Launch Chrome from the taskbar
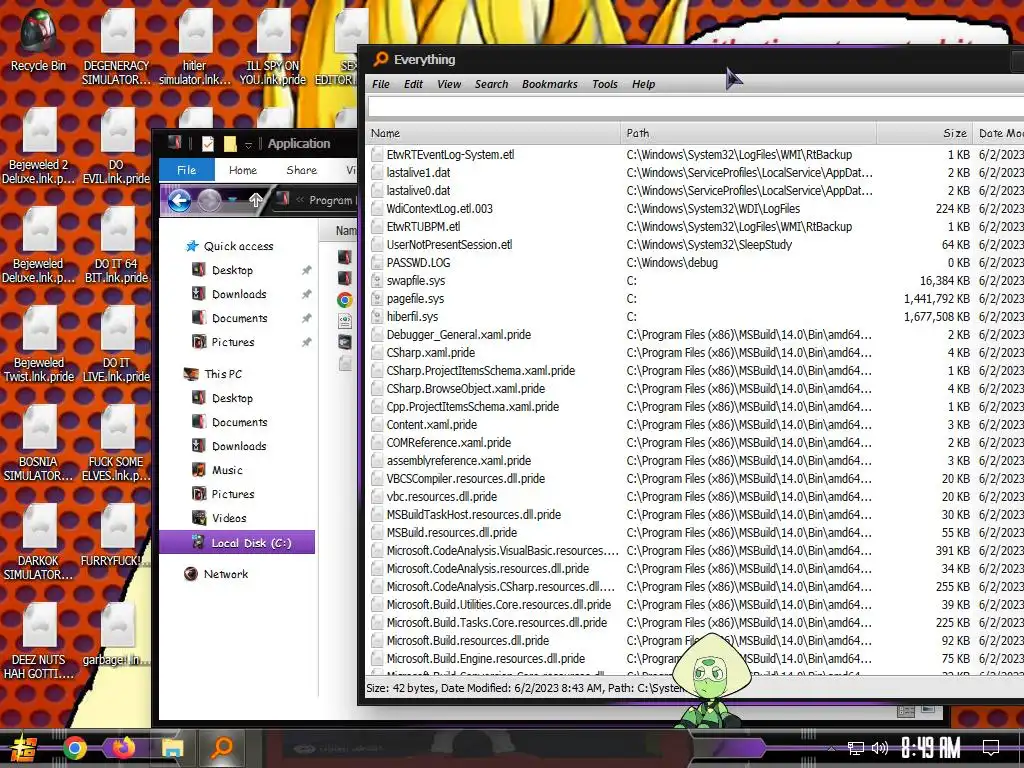This screenshot has height=768, width=1024. [74, 748]
